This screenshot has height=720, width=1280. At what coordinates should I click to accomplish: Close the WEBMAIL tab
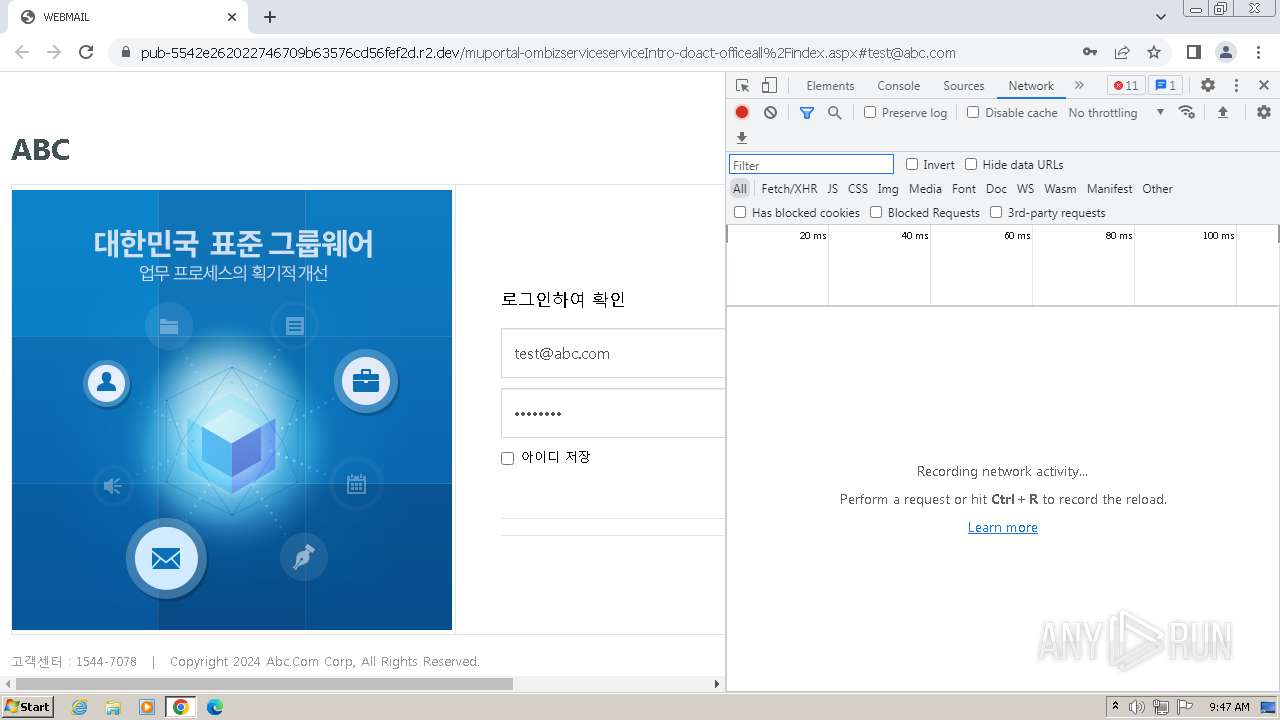(232, 17)
